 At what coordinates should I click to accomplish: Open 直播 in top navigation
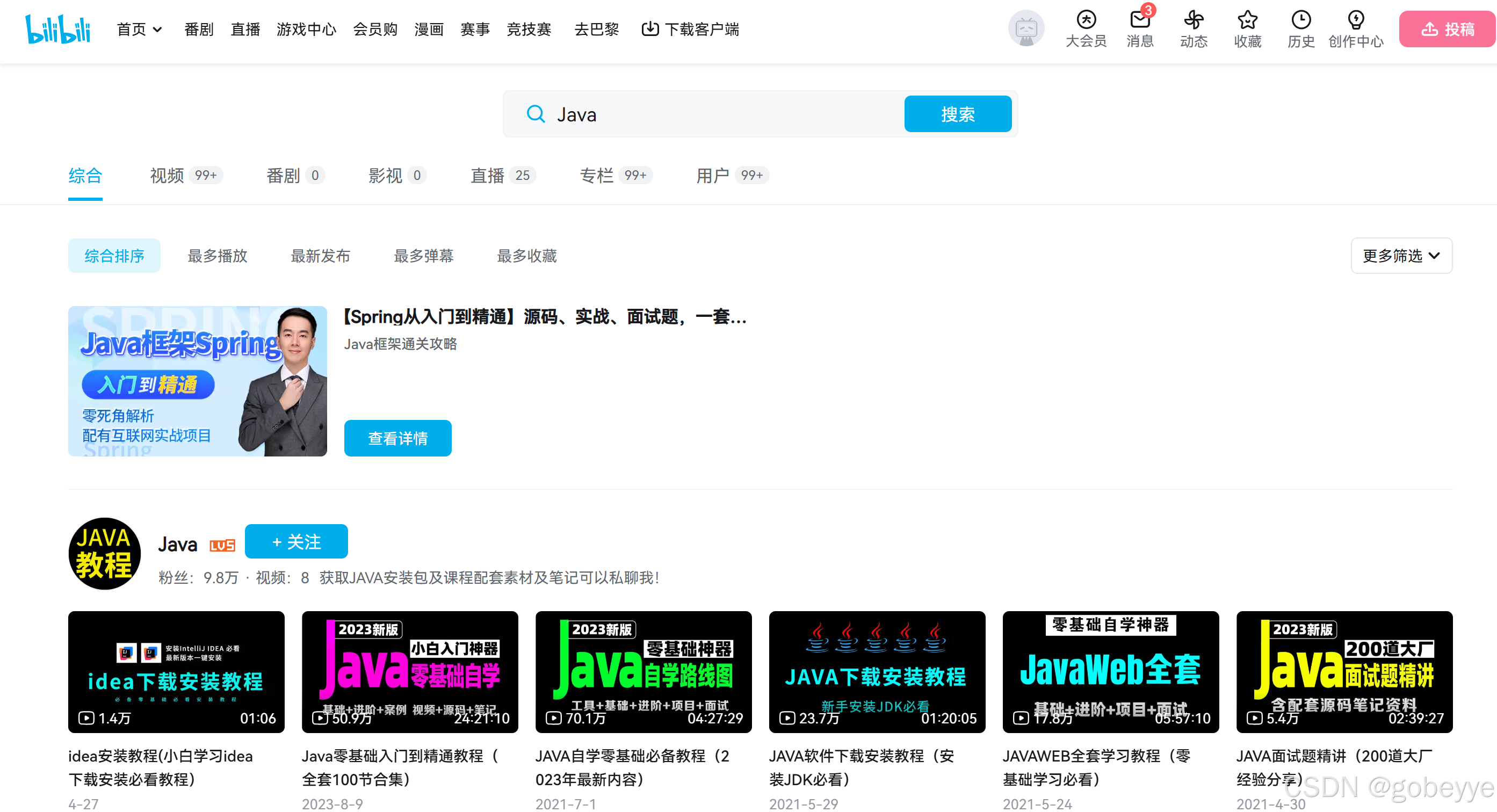(x=245, y=29)
